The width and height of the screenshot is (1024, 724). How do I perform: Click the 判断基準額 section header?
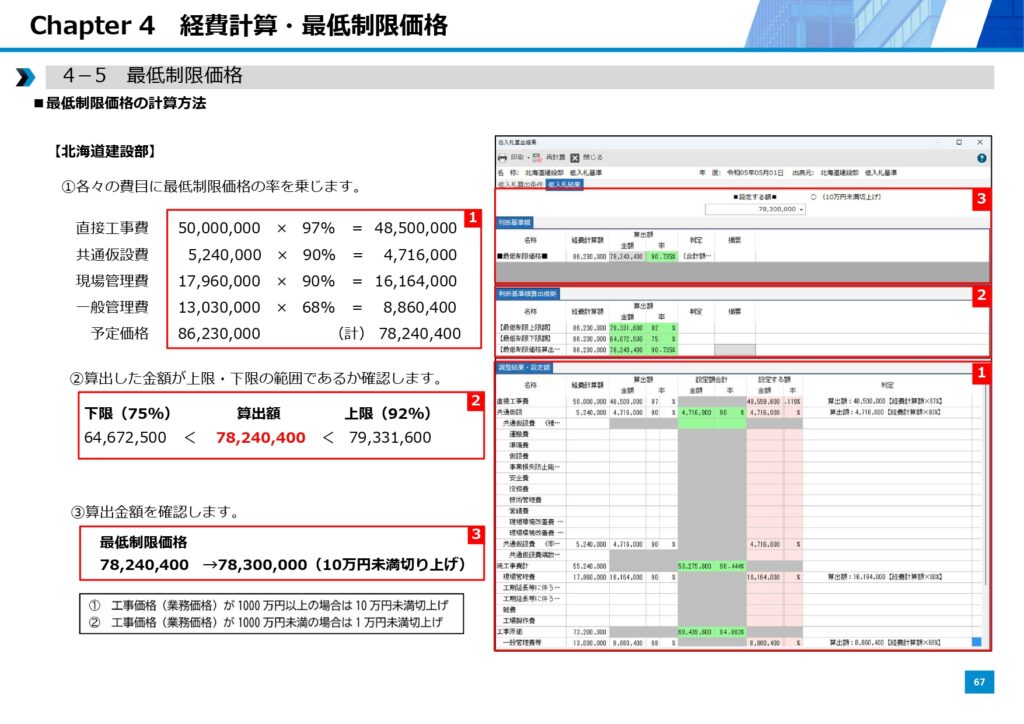(516, 222)
